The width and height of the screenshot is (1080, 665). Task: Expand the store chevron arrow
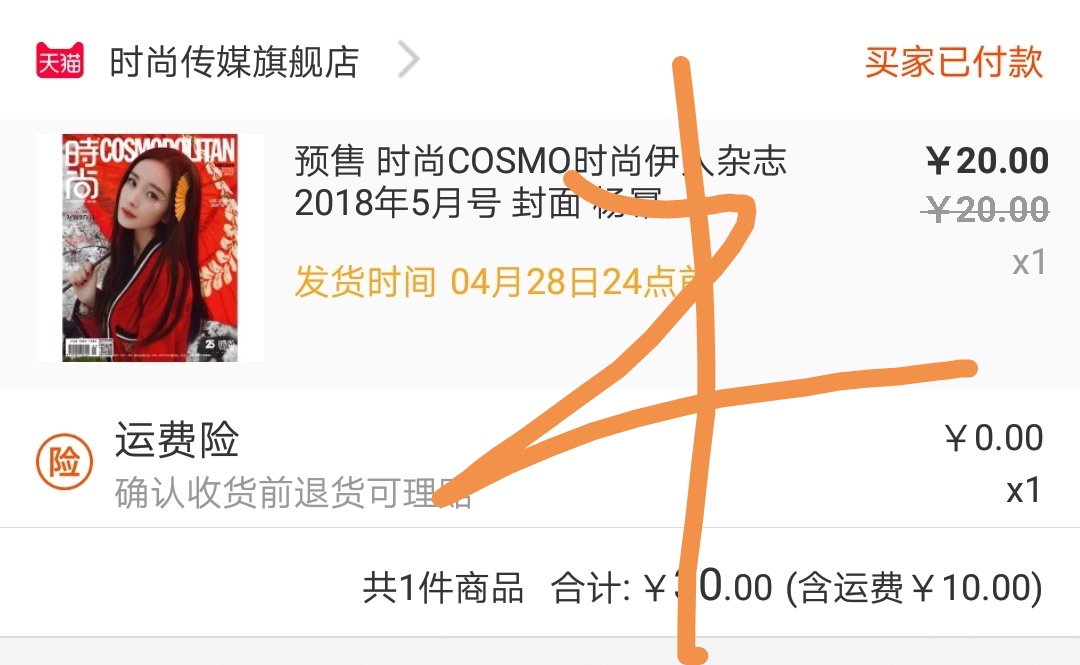coord(408,60)
